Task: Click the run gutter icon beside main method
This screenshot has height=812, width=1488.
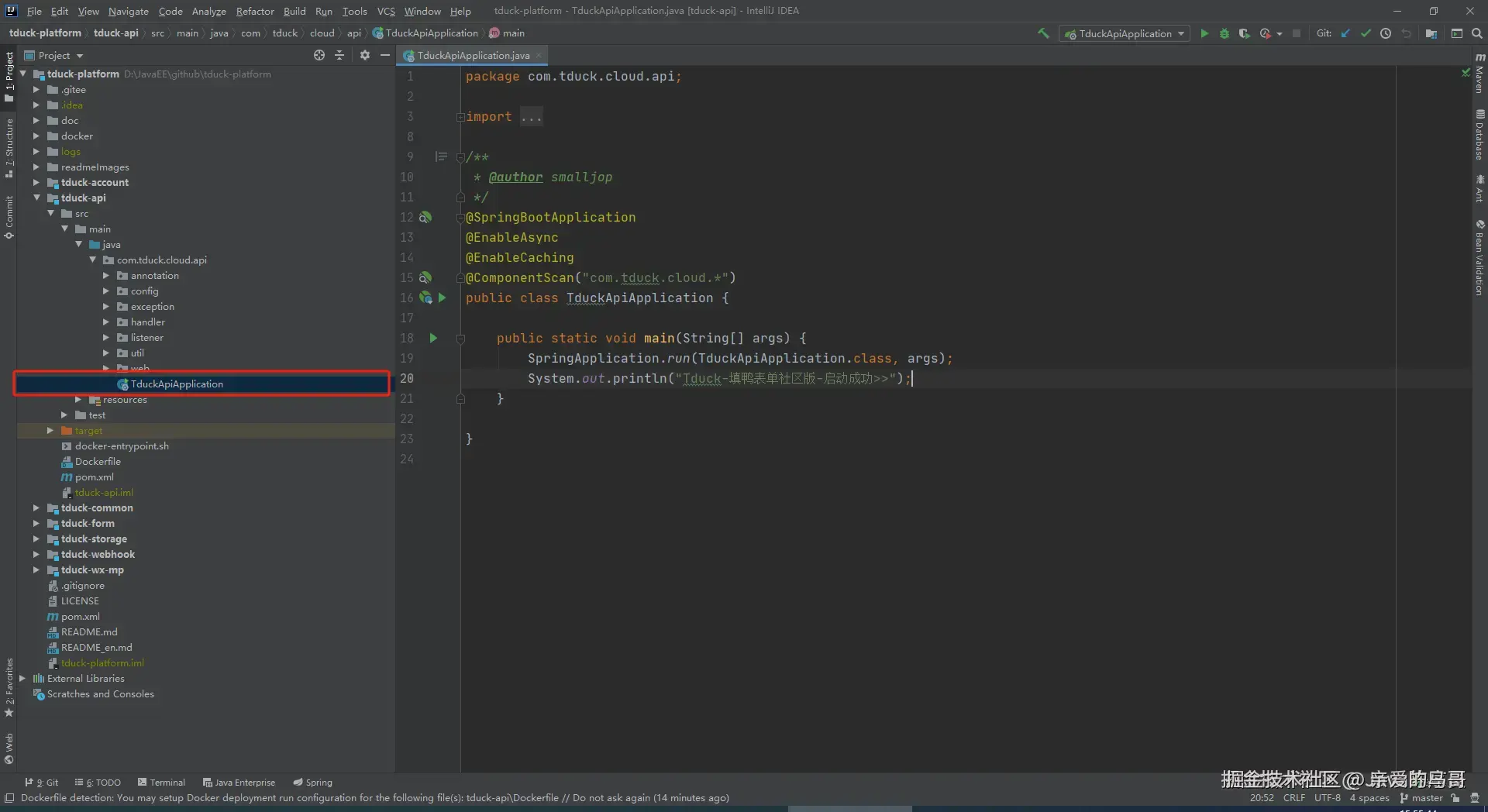Action: 433,339
